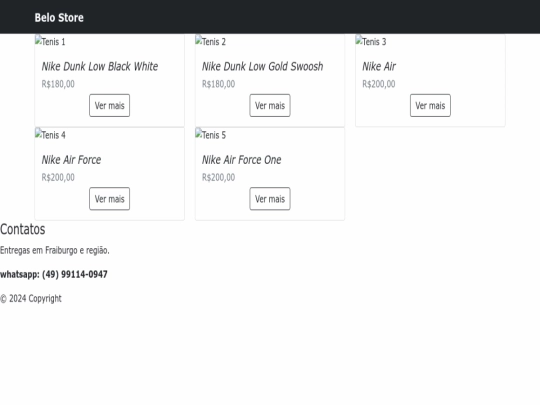Click the Tenis 5 image placeholder
Screen dimensions: 540x405
click(x=211, y=135)
